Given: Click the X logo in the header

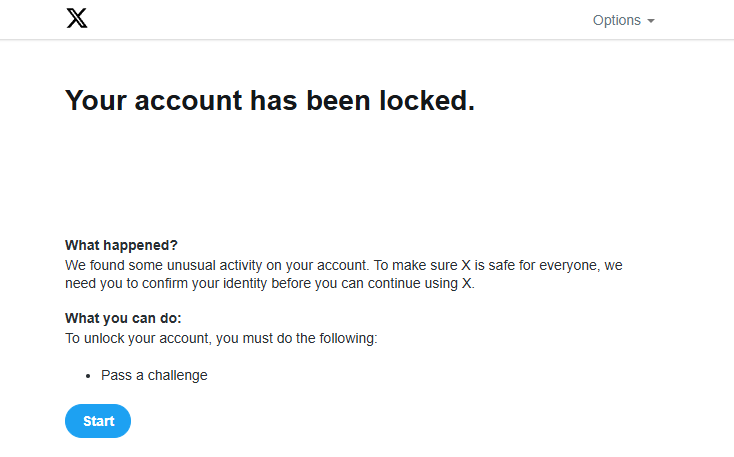Looking at the screenshot, I should pyautogui.click(x=77, y=18).
